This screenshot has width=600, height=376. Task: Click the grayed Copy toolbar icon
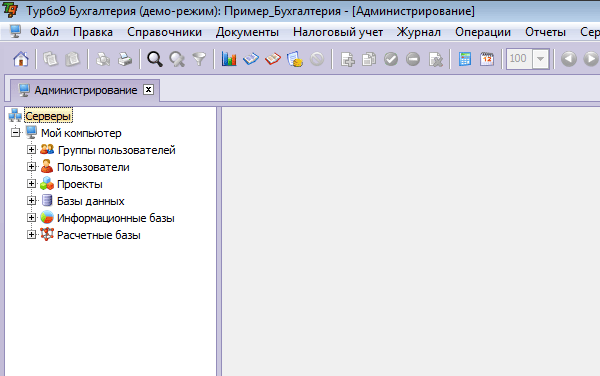click(50, 59)
